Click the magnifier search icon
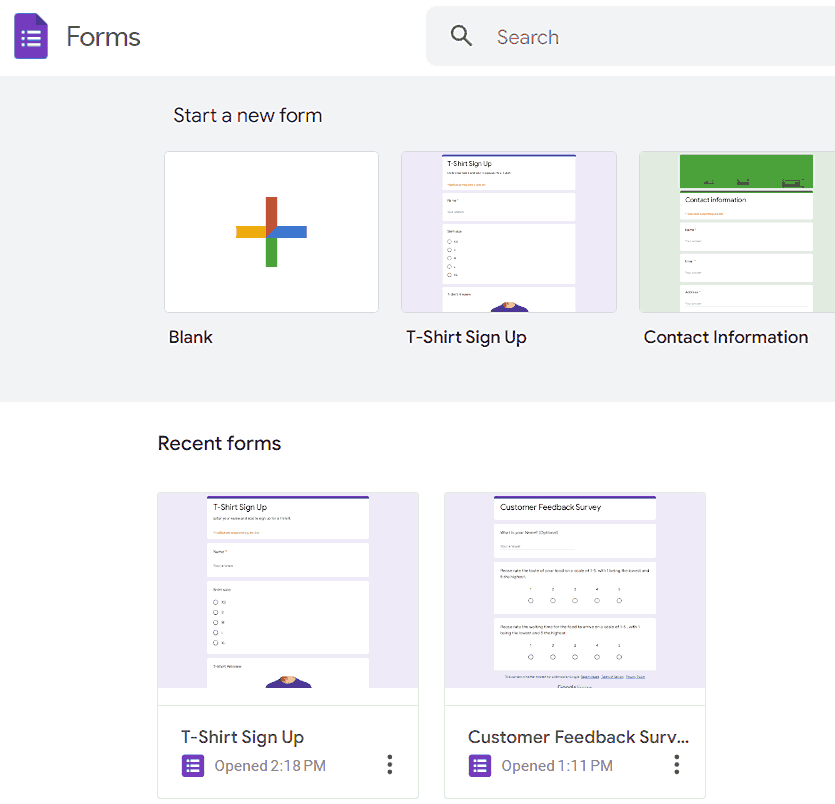835x804 pixels. pos(461,36)
